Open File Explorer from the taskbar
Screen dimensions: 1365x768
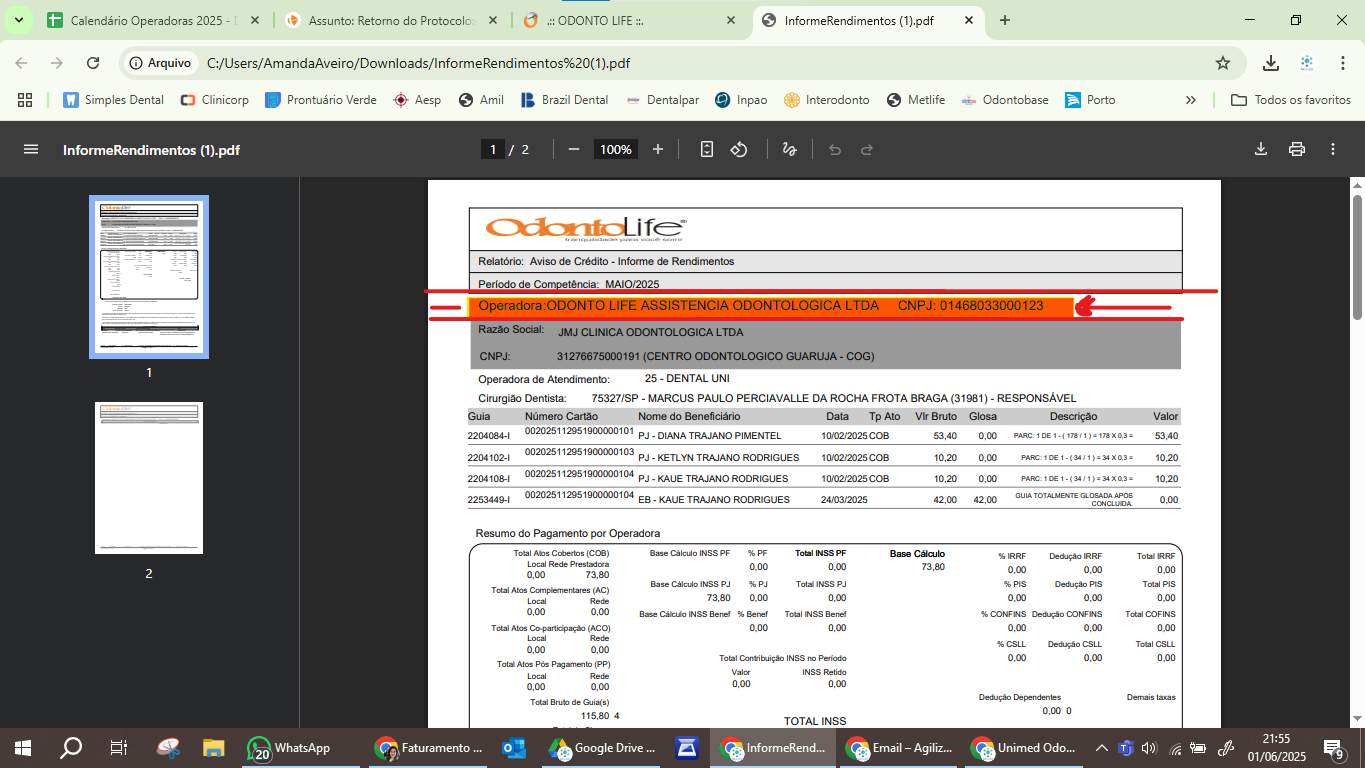tap(213, 747)
